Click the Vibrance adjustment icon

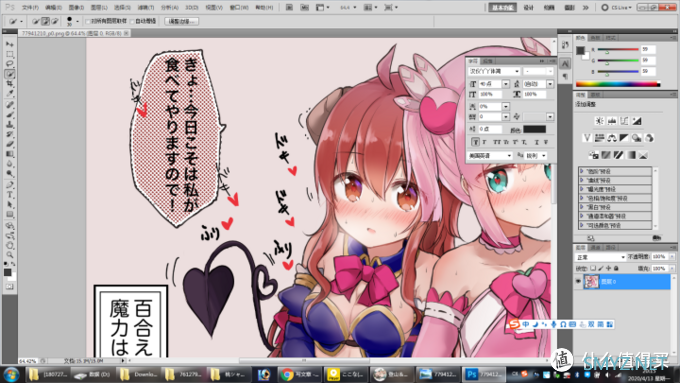pyautogui.click(x=587, y=138)
